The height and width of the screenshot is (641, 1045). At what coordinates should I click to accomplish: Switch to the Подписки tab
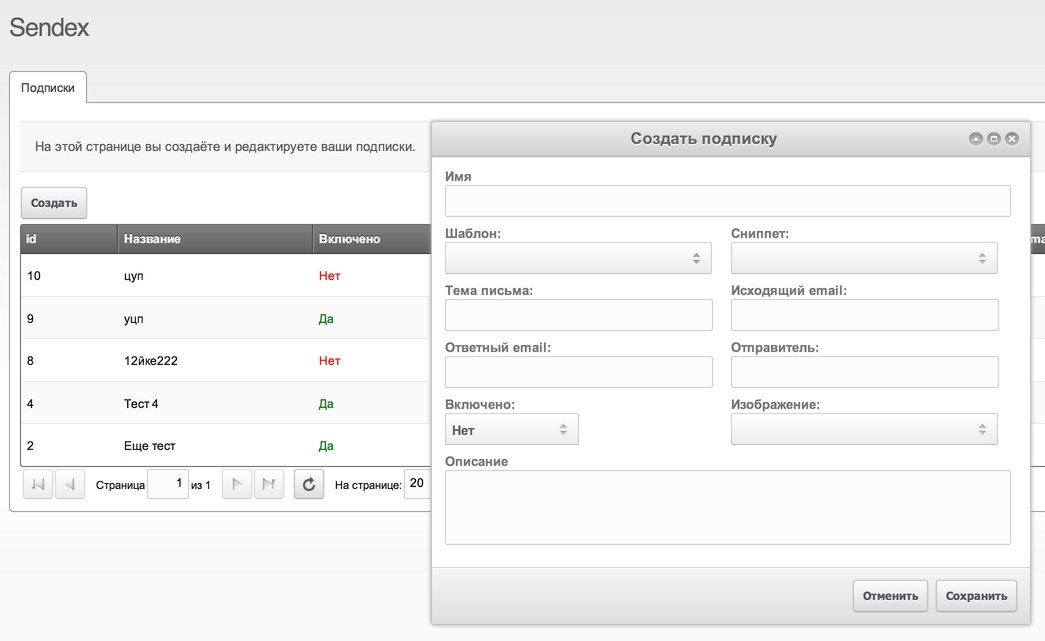[48, 88]
